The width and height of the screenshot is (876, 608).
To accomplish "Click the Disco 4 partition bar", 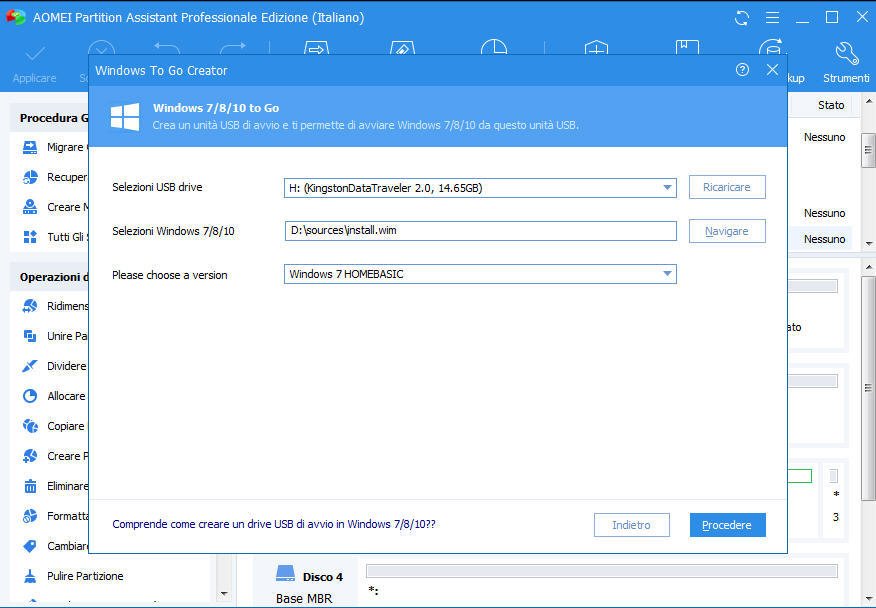I will (602, 571).
